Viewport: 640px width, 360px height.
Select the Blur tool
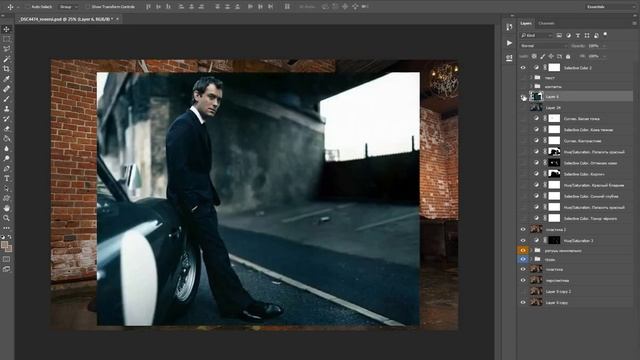click(7, 149)
